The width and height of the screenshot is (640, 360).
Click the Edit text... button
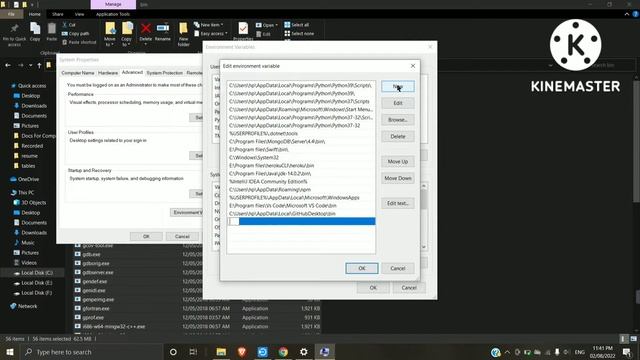398,203
